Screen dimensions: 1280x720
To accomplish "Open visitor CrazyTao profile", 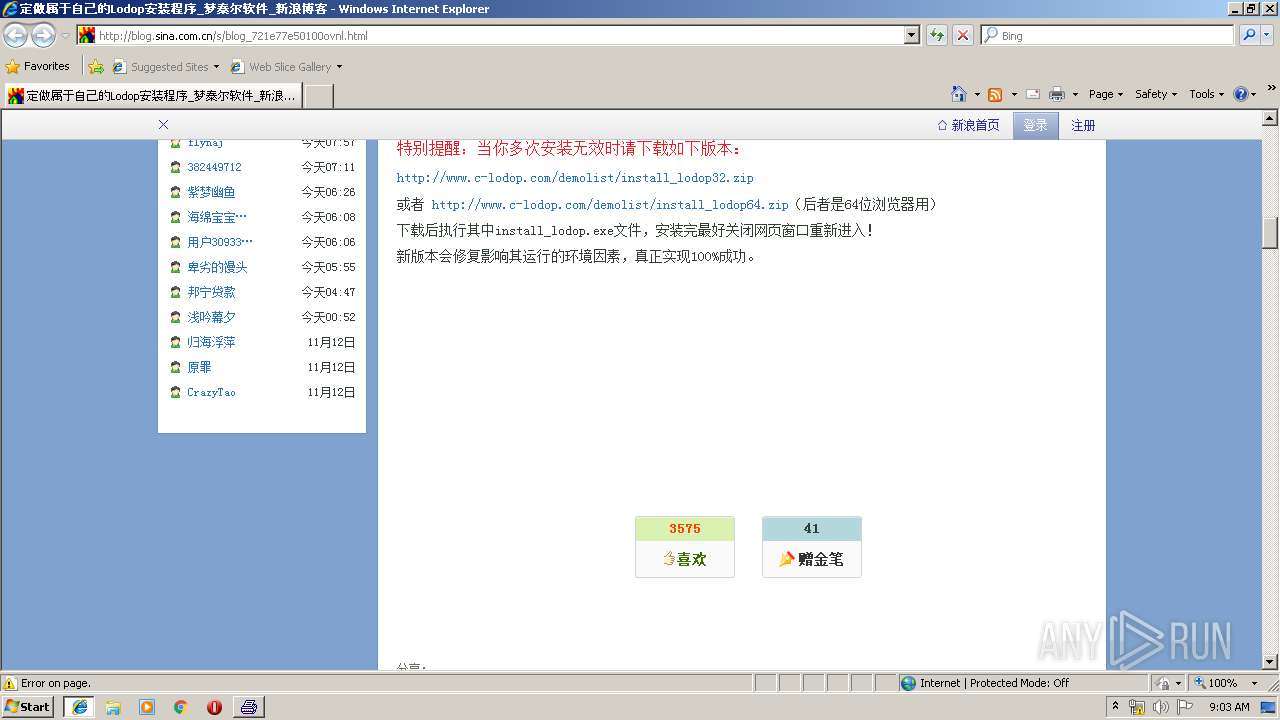I will point(211,392).
